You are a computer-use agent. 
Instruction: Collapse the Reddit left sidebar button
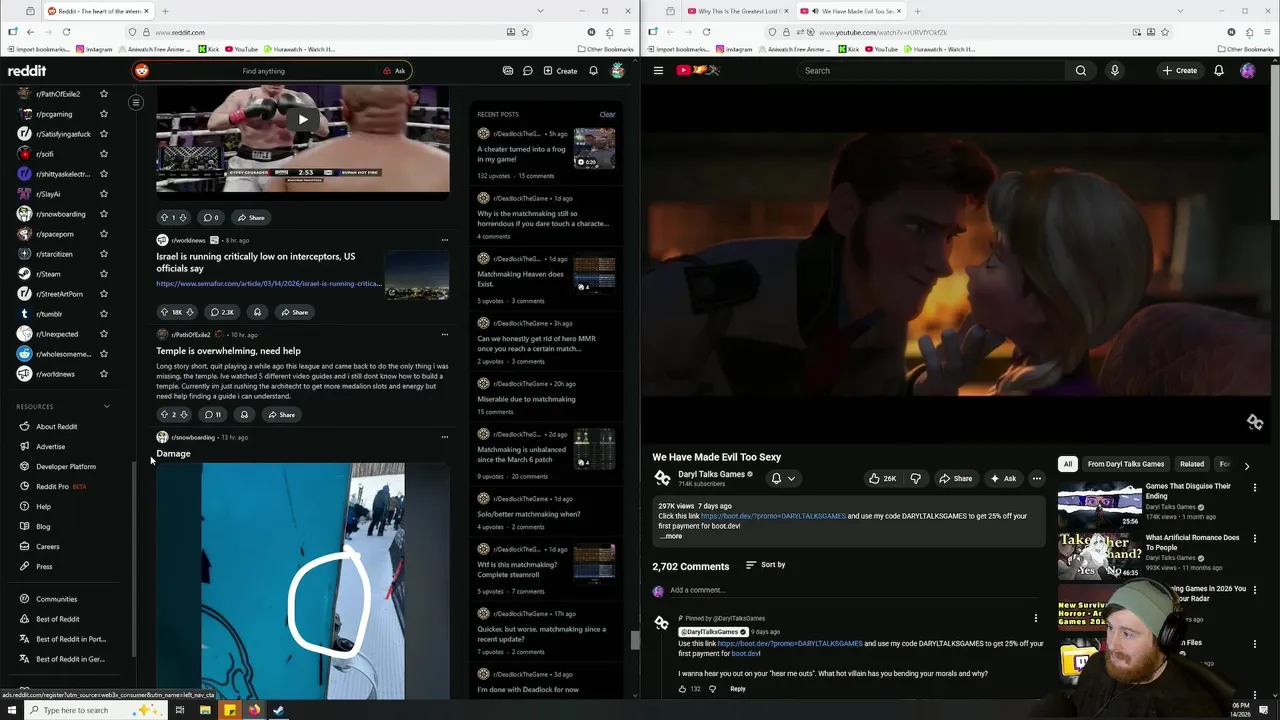(136, 102)
